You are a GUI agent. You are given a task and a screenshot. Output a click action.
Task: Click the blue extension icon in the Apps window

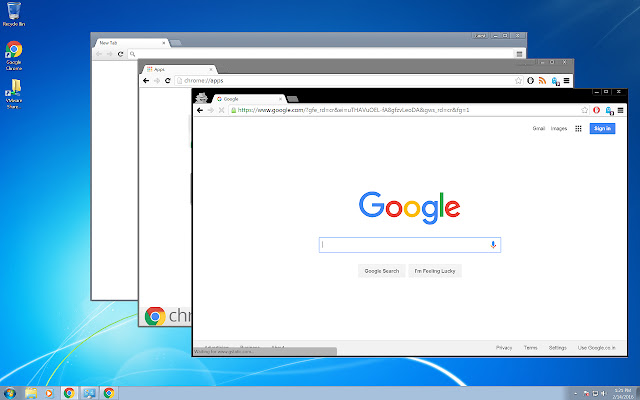point(555,81)
